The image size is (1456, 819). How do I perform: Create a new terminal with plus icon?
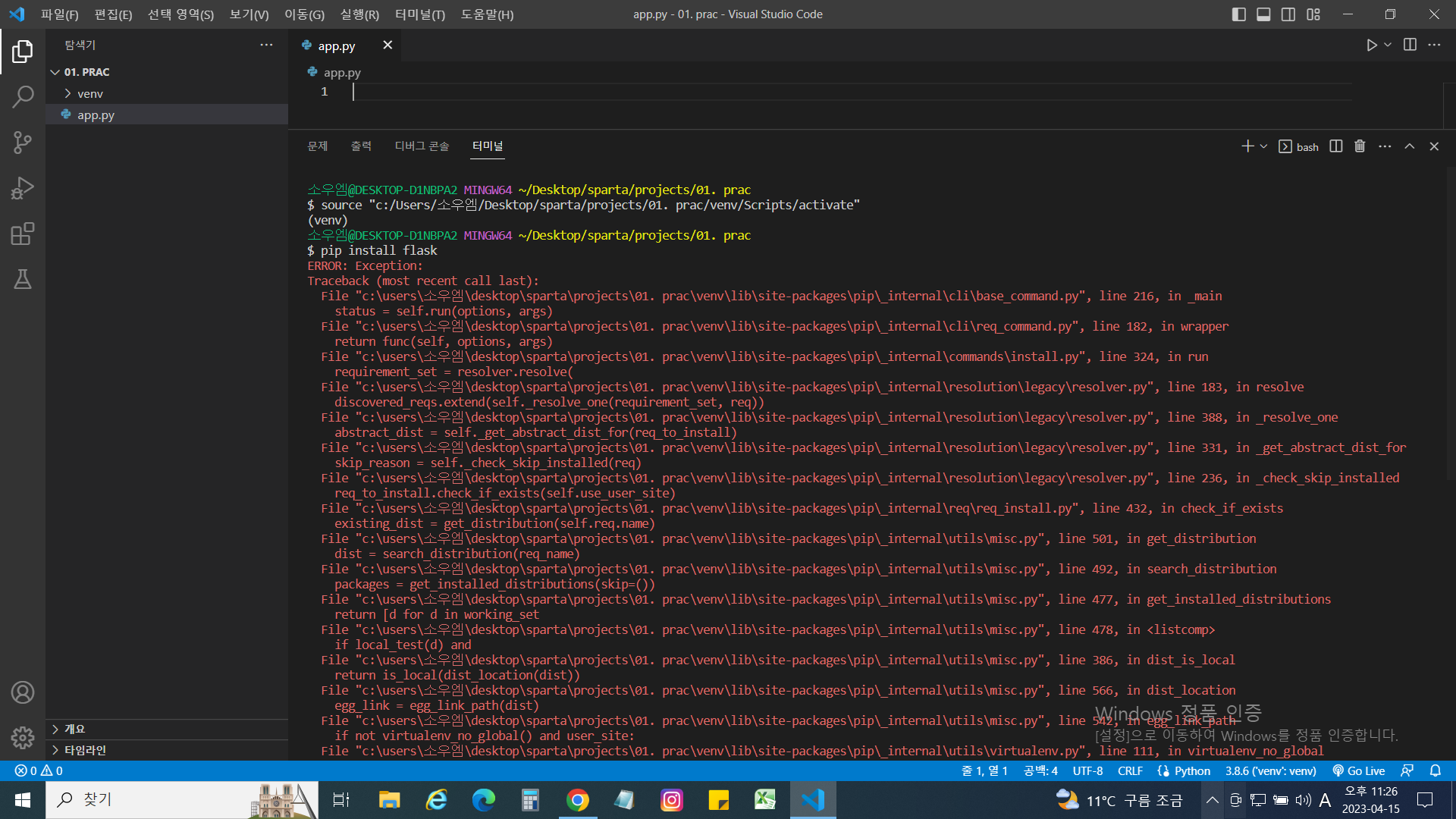click(x=1247, y=146)
